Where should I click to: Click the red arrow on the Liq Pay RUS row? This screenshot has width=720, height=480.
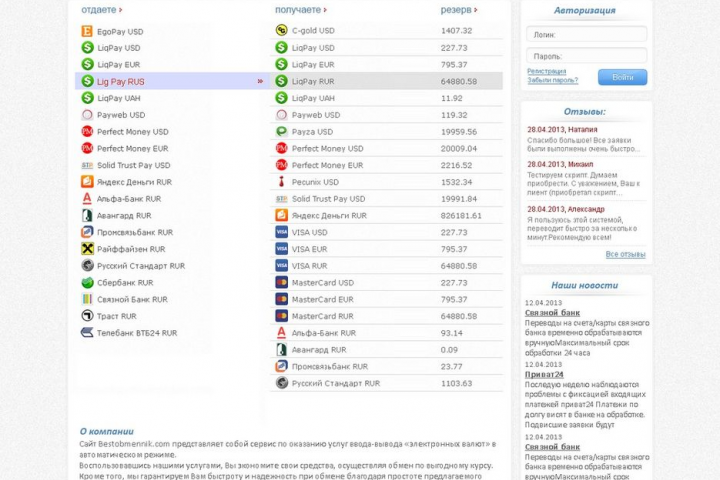[x=260, y=81]
